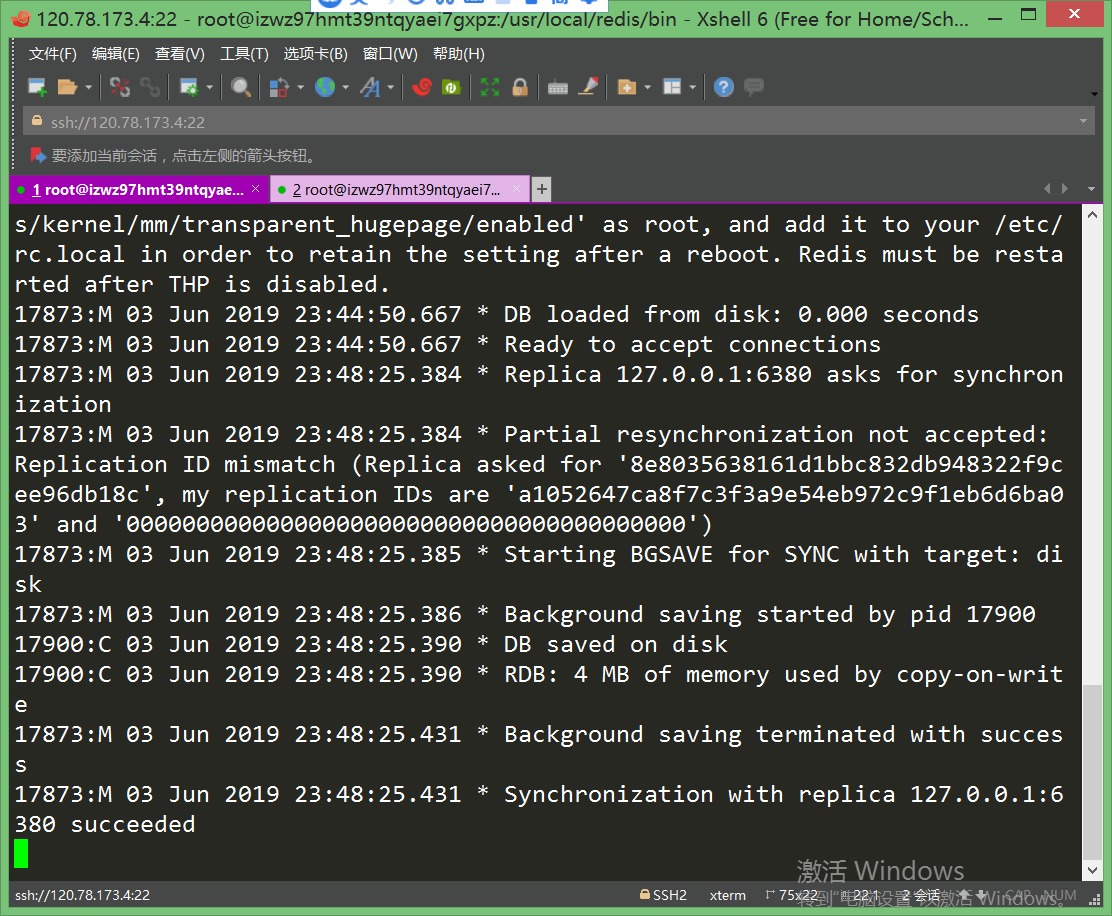
Task: Expand the encoding dropdown arrow
Action: point(345,87)
